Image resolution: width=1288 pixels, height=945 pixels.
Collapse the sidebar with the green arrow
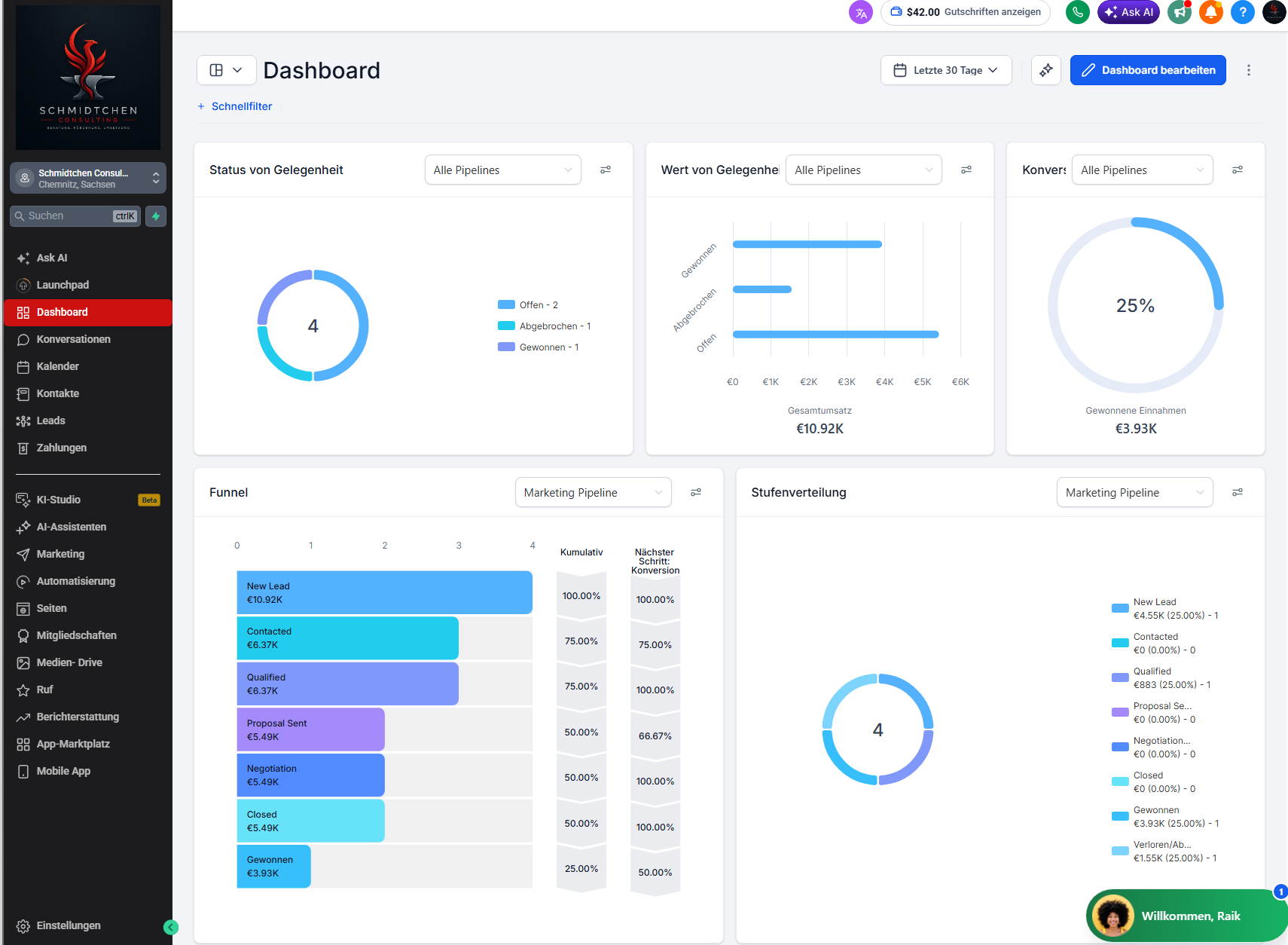(171, 928)
